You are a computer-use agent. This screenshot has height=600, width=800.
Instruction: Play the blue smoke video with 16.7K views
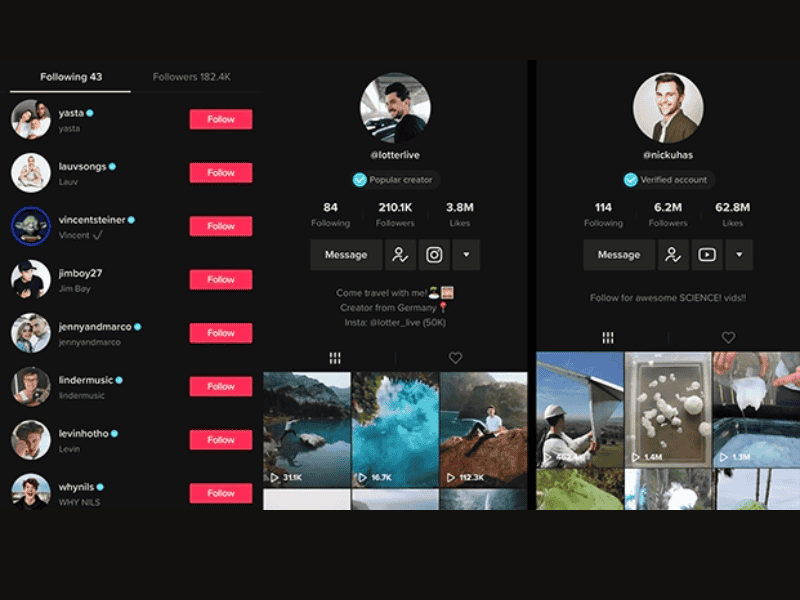[395, 430]
